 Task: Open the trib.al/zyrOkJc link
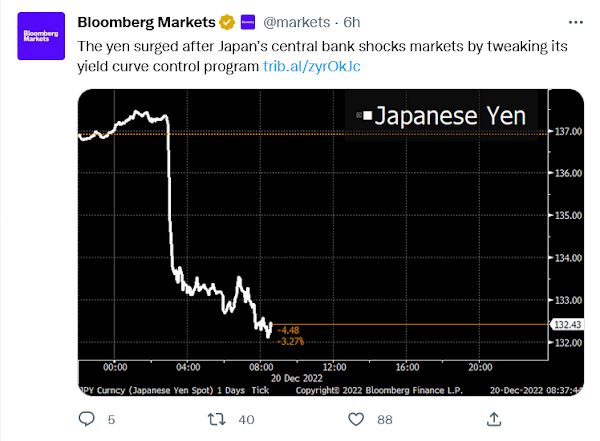[311, 66]
